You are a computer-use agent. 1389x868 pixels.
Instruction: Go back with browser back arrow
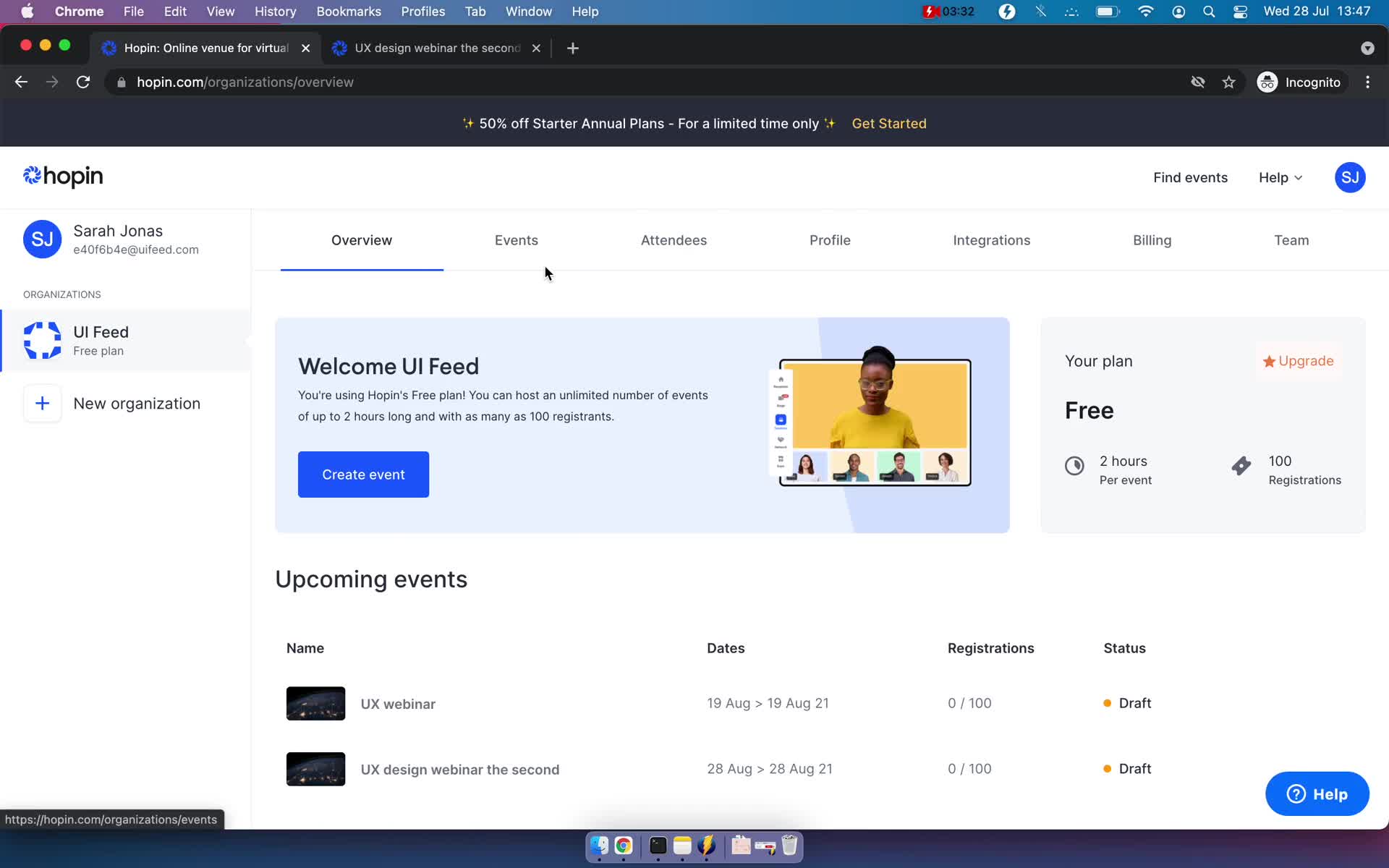click(21, 82)
